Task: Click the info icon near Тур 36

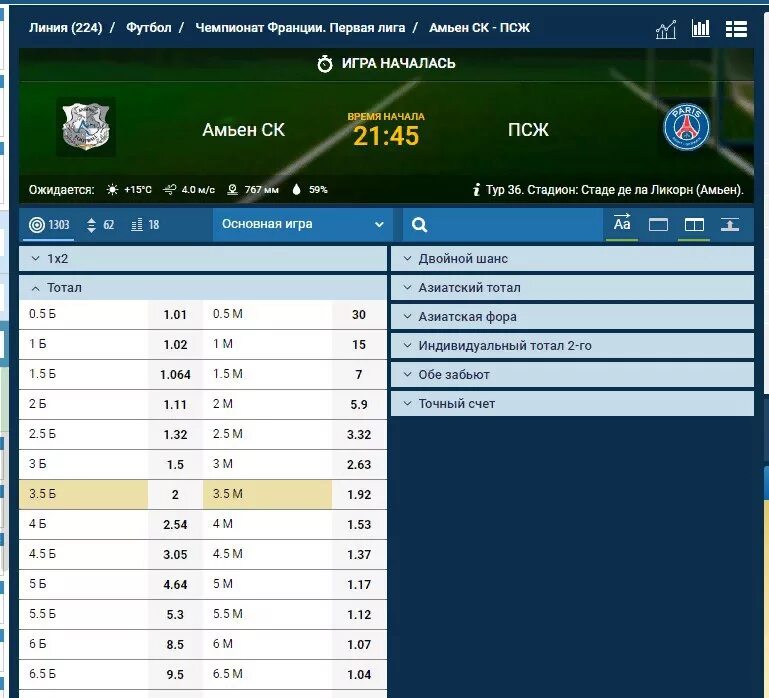Action: pos(476,189)
